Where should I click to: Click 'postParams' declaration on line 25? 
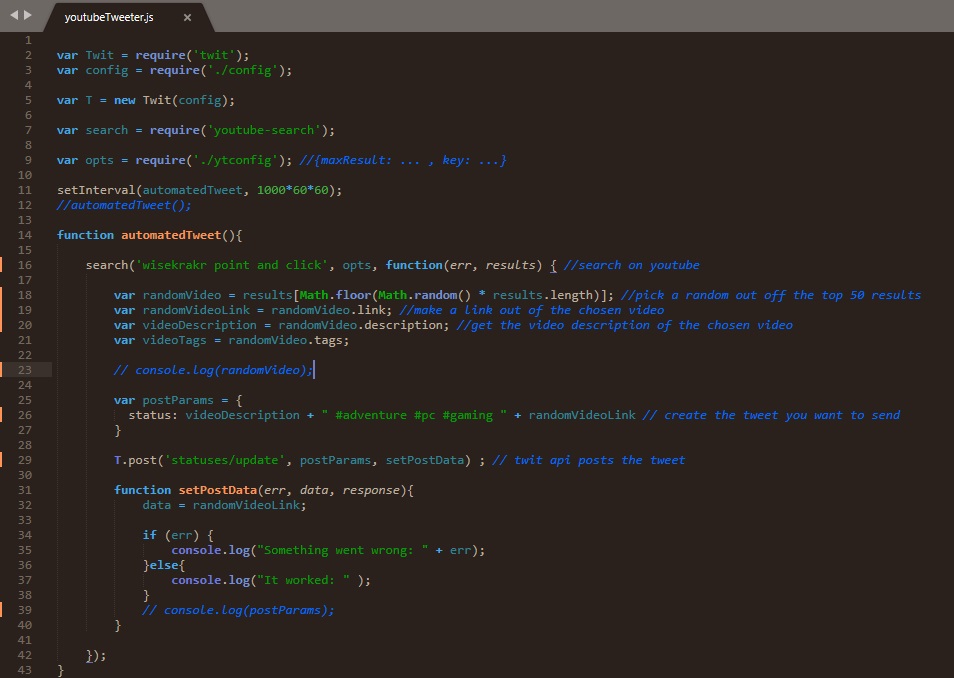tap(178, 400)
